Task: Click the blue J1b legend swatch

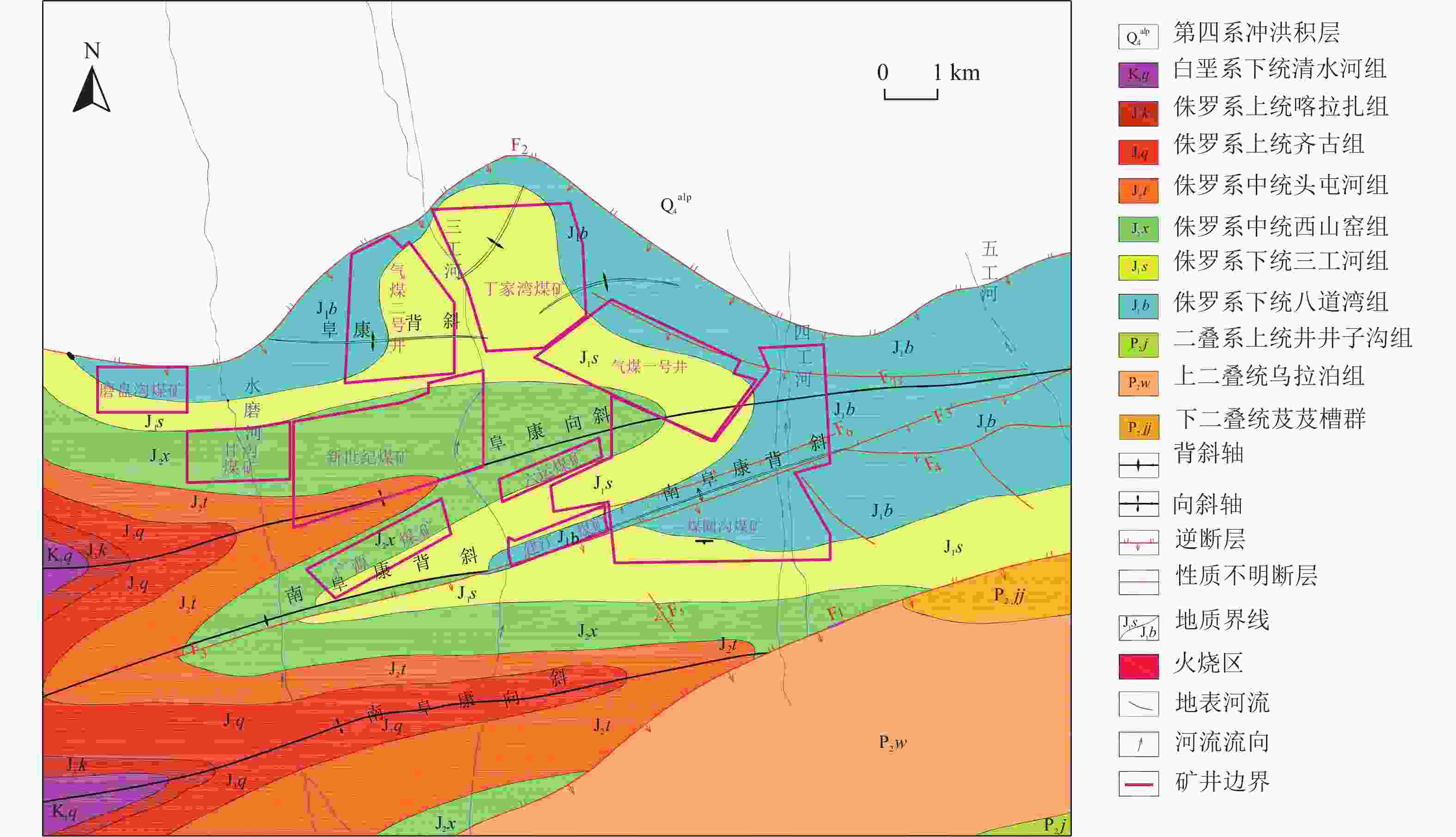Action: click(x=1138, y=306)
